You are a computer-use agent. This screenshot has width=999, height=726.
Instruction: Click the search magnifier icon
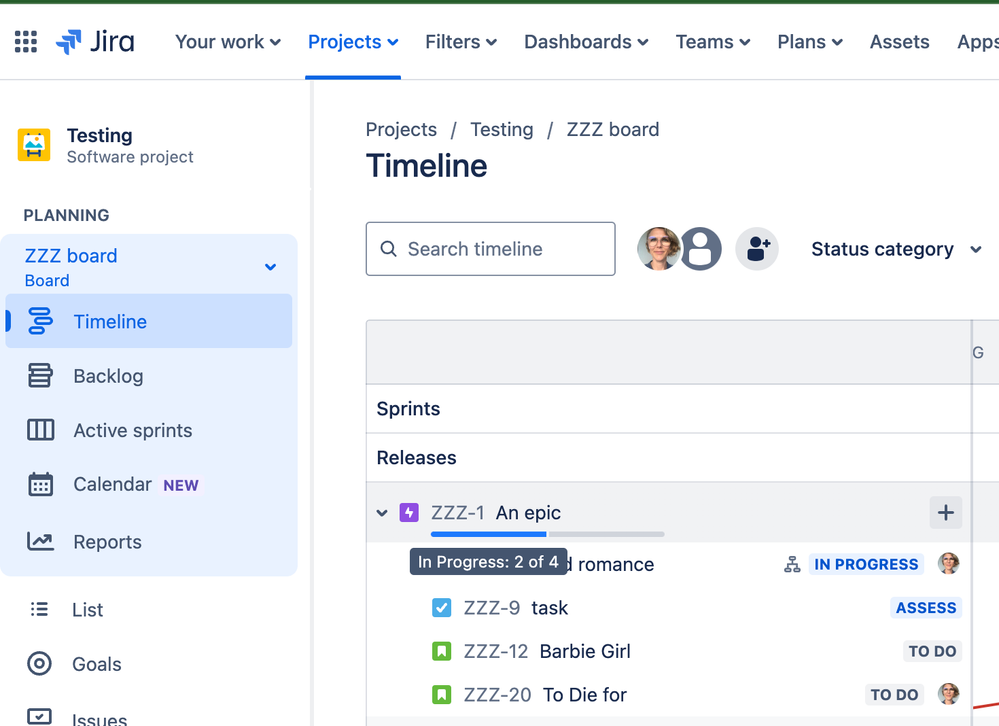click(x=388, y=249)
